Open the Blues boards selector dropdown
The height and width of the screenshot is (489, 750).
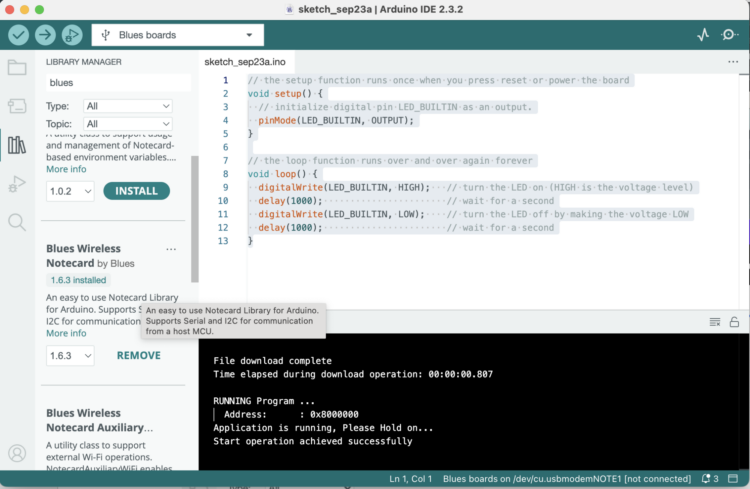177,35
